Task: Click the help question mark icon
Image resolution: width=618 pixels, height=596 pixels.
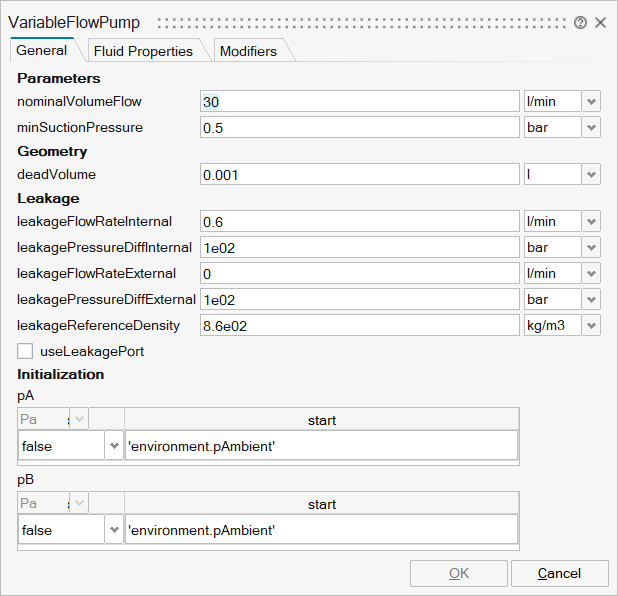Action: (x=580, y=22)
